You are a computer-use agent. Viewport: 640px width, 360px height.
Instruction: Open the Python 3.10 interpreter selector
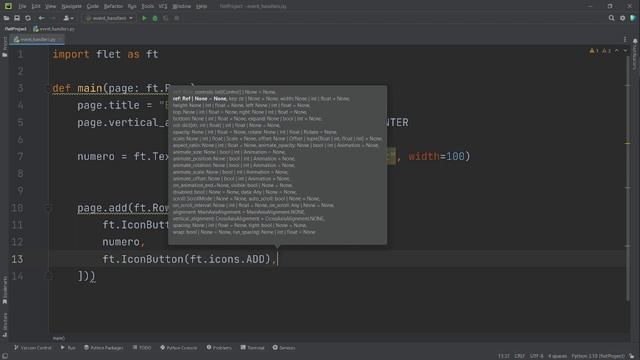pyautogui.click(x=598, y=356)
